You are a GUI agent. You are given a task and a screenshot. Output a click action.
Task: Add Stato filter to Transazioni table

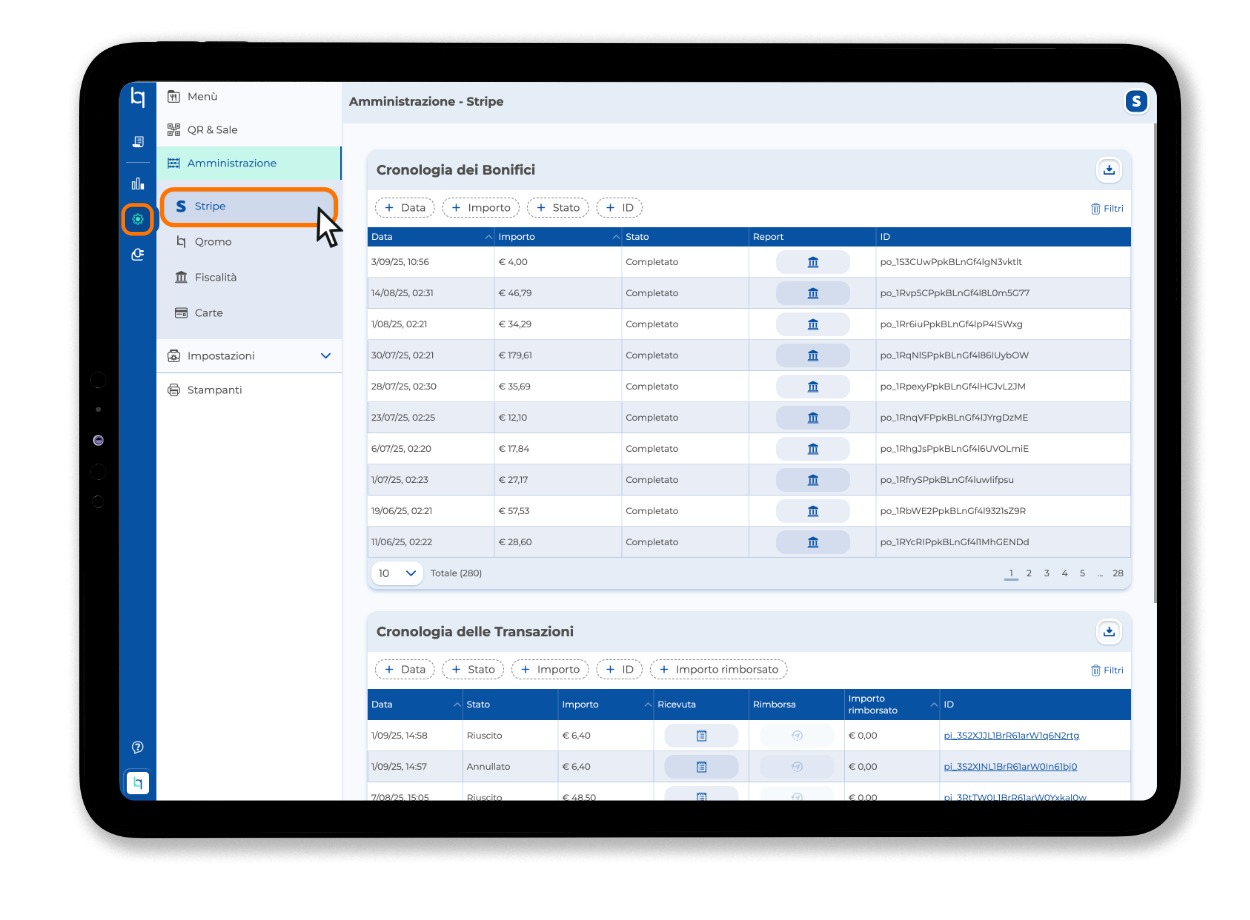click(473, 670)
